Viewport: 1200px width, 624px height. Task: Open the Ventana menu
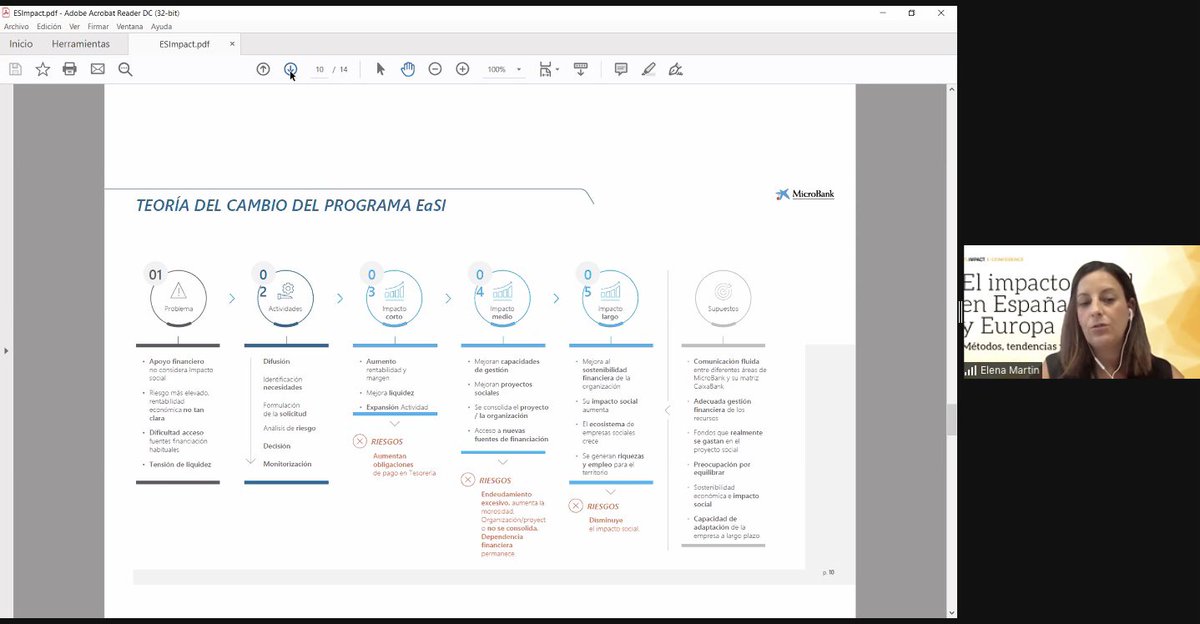click(x=130, y=27)
